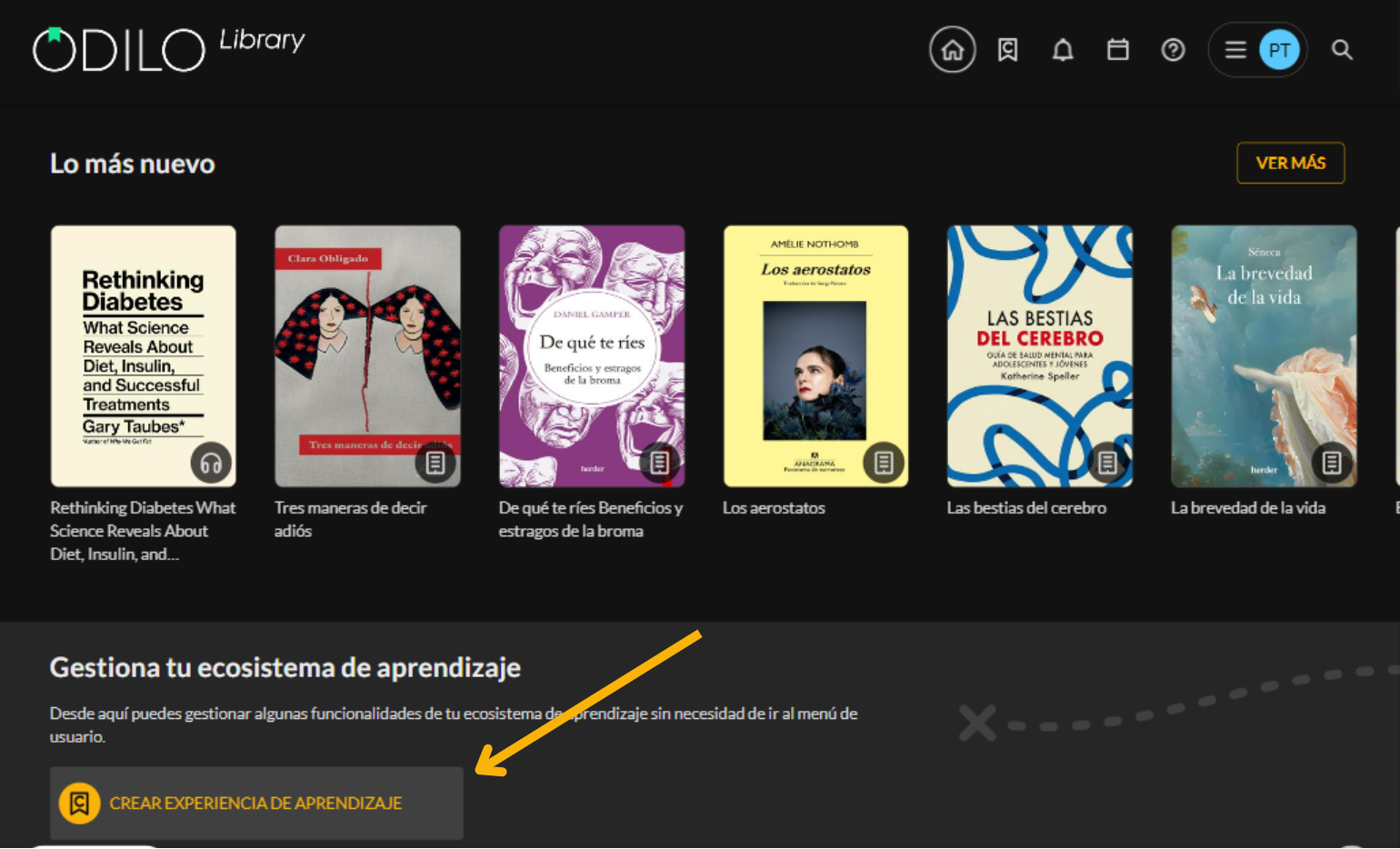Open the La brevedad de la vida cover
Image resolution: width=1400 pixels, height=849 pixels.
point(1264,356)
